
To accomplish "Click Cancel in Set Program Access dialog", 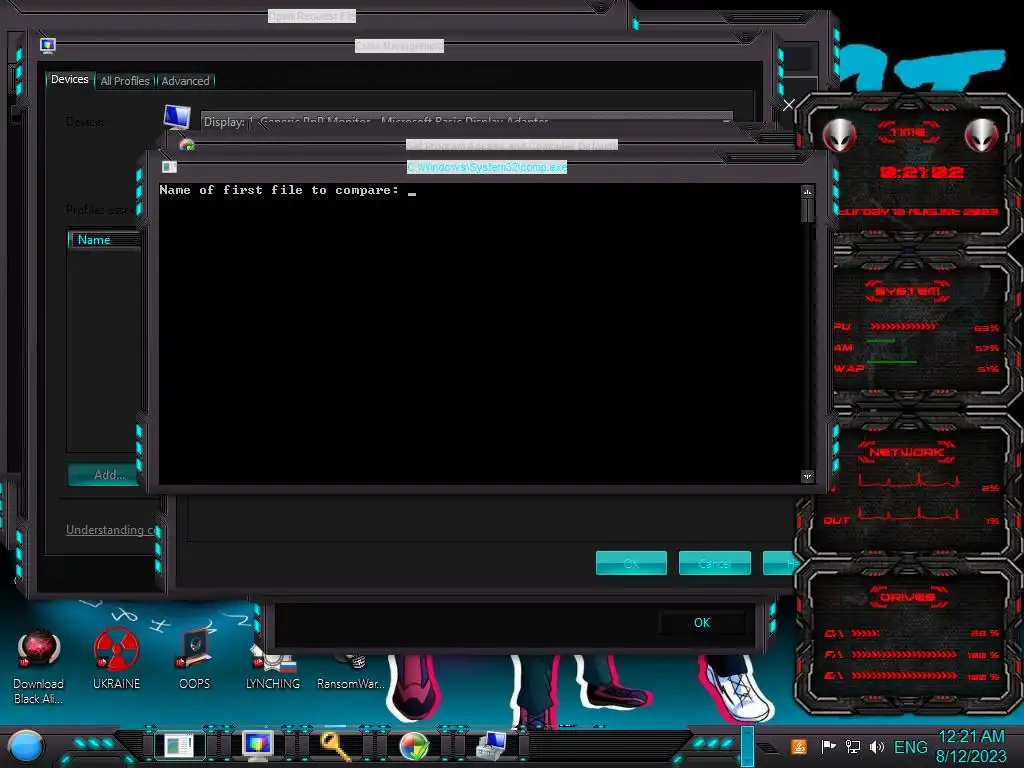I will (714, 563).
